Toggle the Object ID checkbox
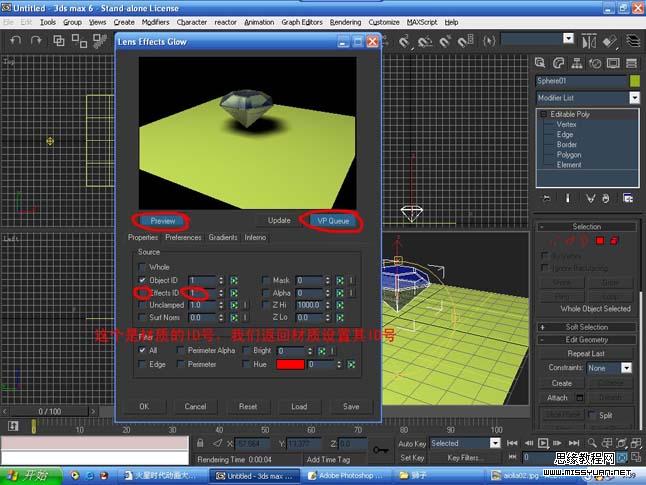646x485 pixels. pyautogui.click(x=143, y=280)
